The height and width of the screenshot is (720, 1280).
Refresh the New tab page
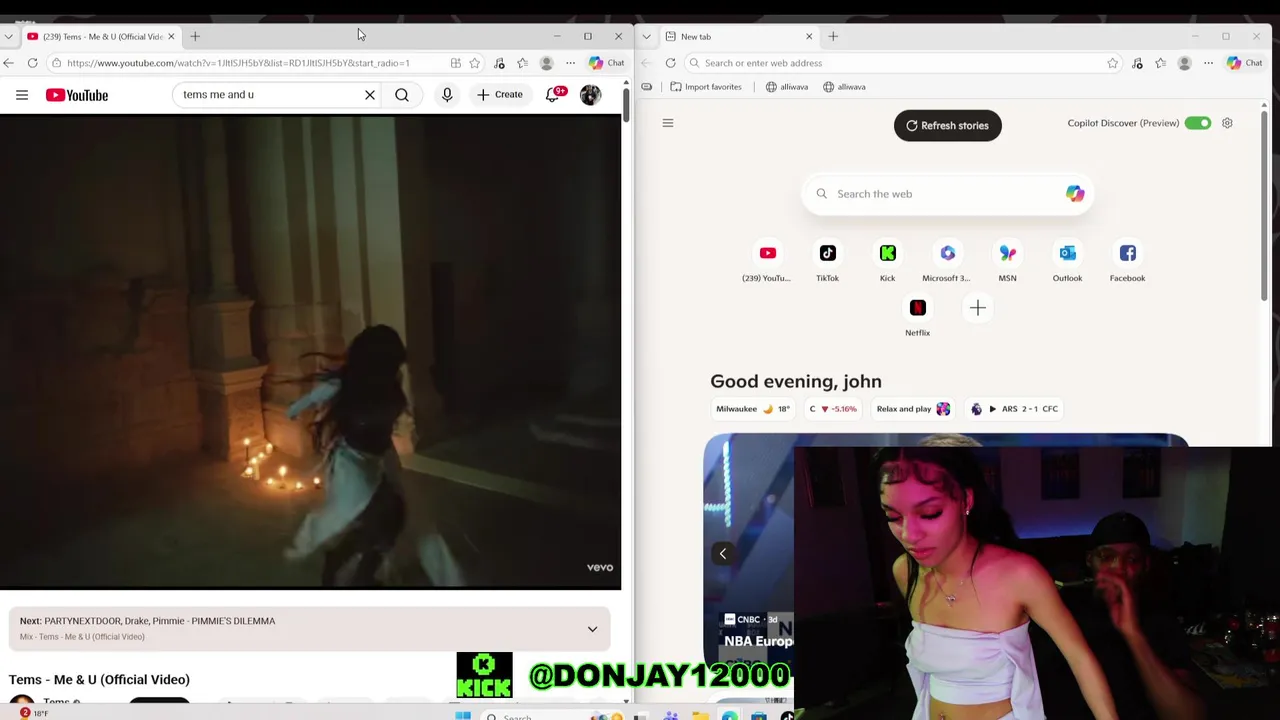[670, 63]
